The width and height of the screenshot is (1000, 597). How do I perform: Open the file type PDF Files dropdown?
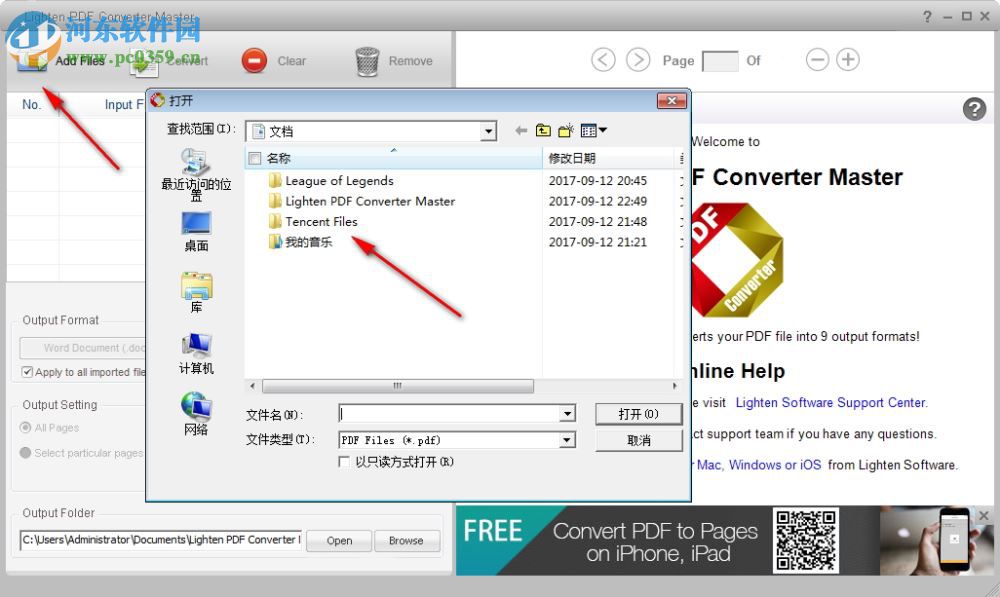tap(567, 440)
